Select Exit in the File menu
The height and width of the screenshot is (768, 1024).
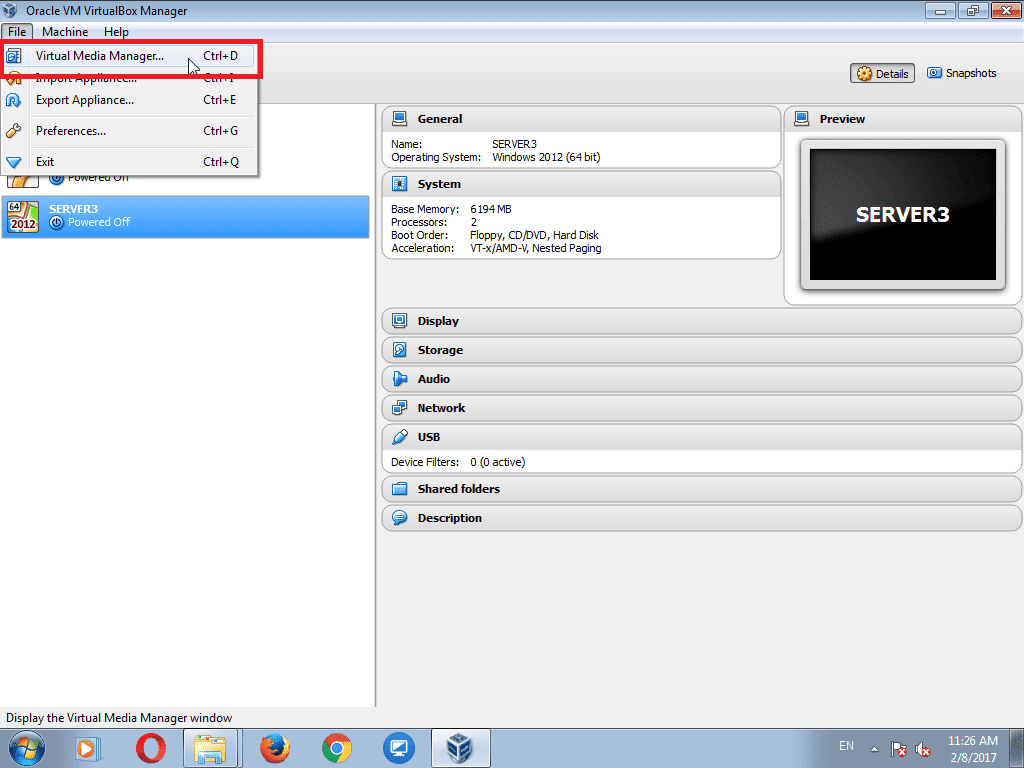[129, 161]
